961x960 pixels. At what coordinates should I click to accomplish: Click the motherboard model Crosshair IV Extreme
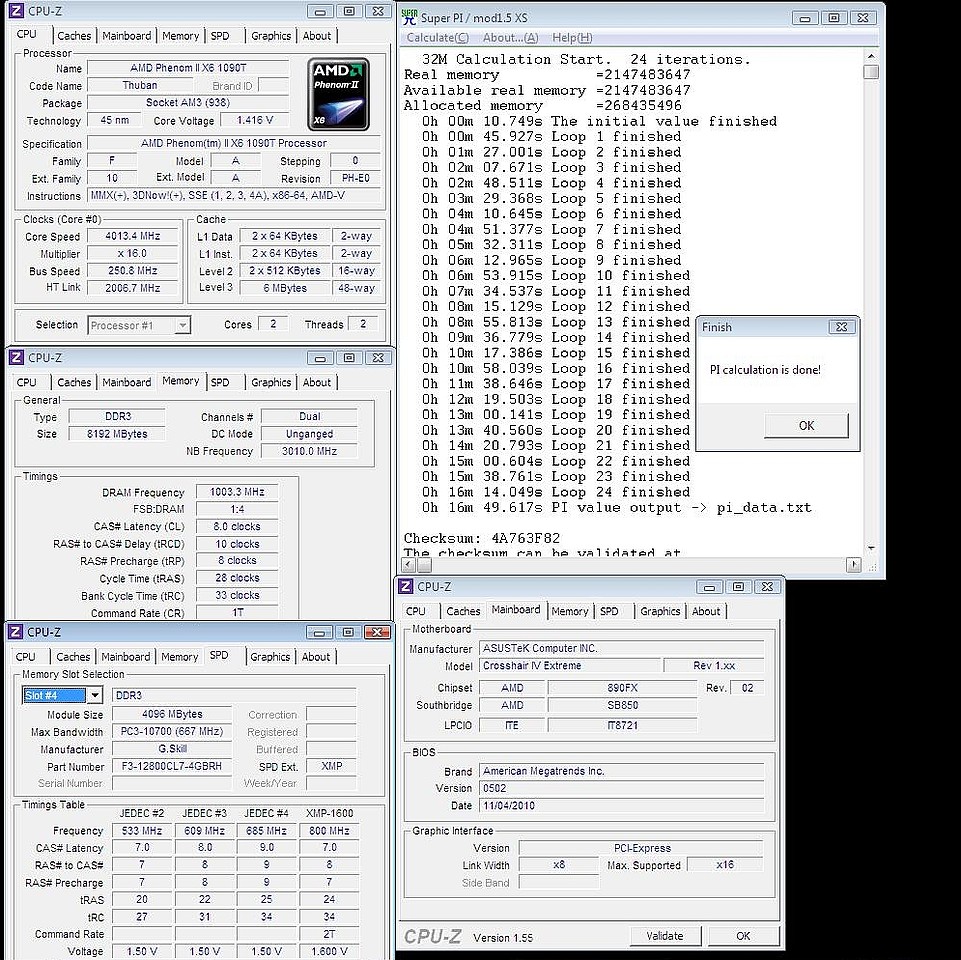coord(571,665)
